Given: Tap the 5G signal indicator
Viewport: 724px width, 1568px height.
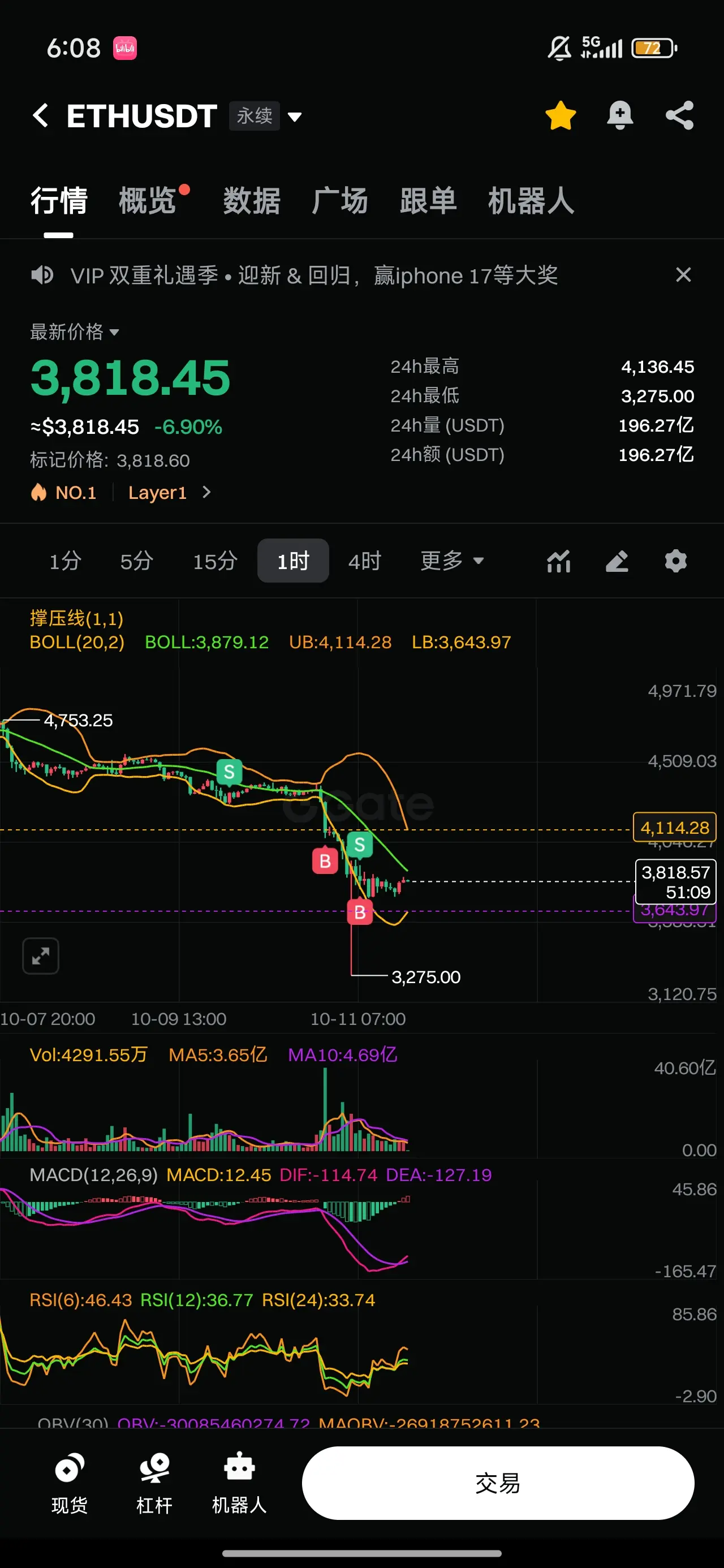Looking at the screenshot, I should pos(602,47).
